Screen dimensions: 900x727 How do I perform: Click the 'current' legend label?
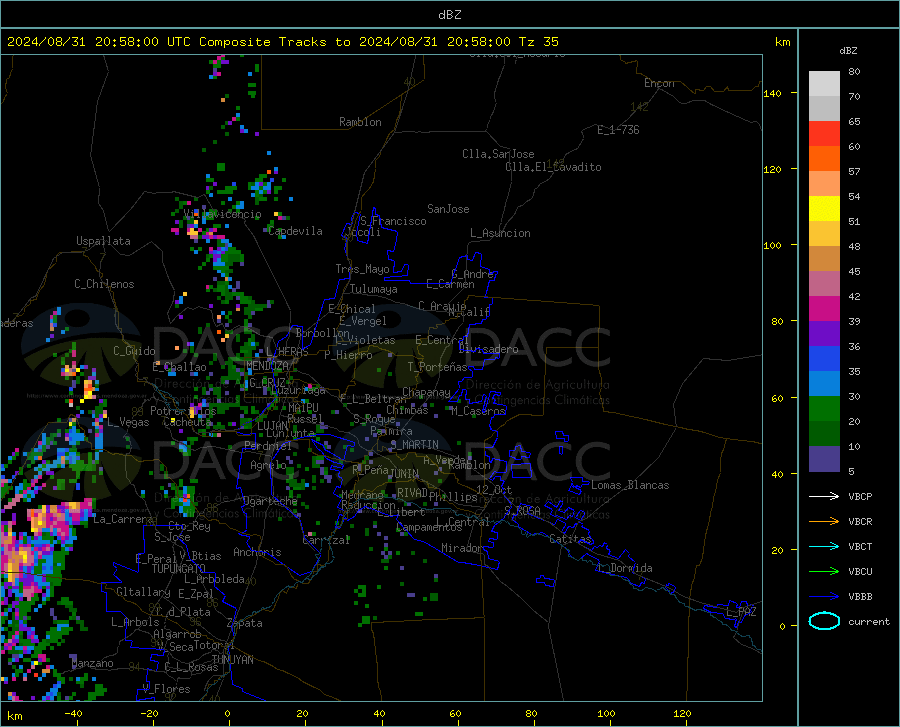pyautogui.click(x=868, y=621)
